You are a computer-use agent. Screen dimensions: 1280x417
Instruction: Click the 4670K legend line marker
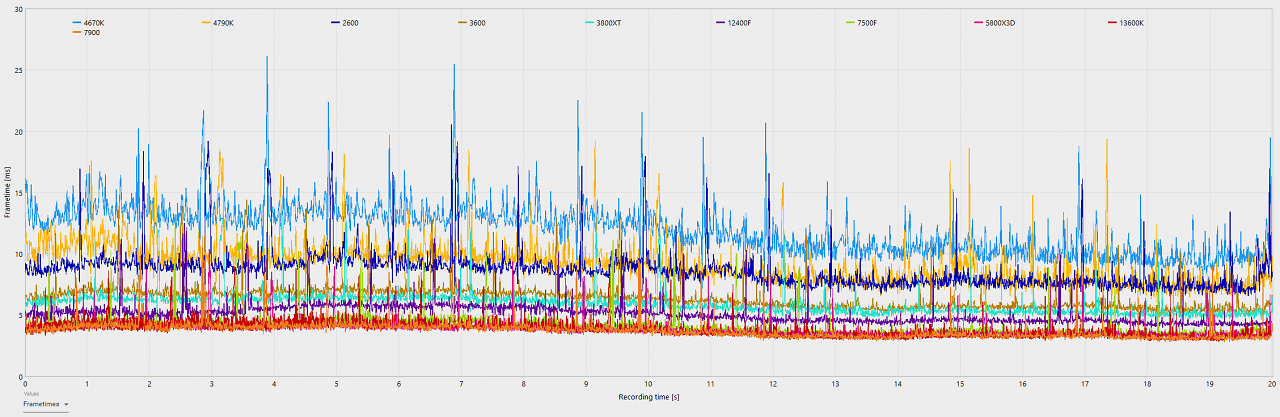[76, 22]
